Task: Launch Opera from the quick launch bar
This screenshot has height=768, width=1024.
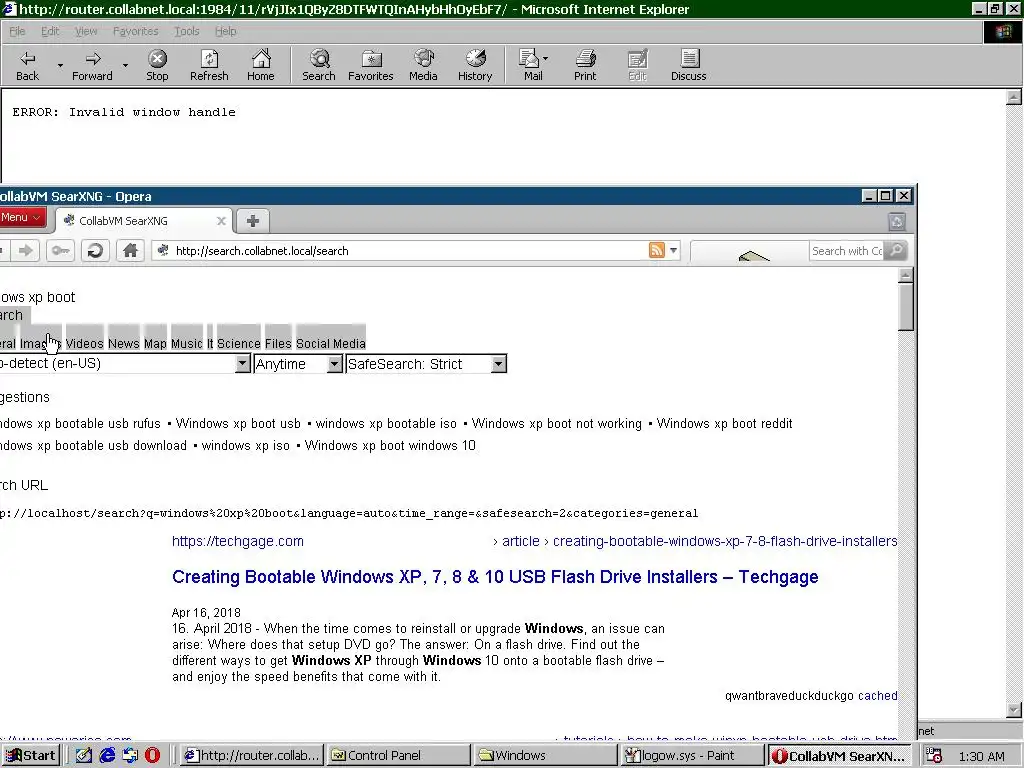Action: click(152, 756)
